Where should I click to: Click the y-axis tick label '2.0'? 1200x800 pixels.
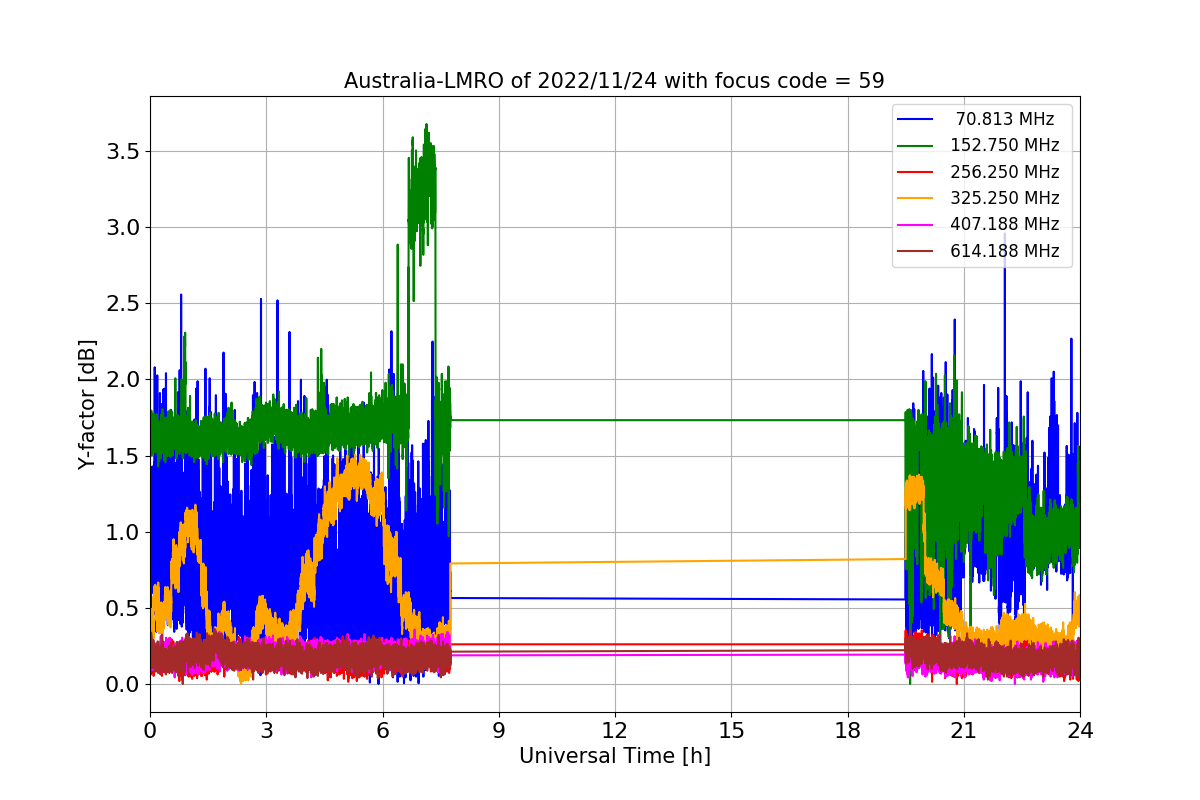123,379
